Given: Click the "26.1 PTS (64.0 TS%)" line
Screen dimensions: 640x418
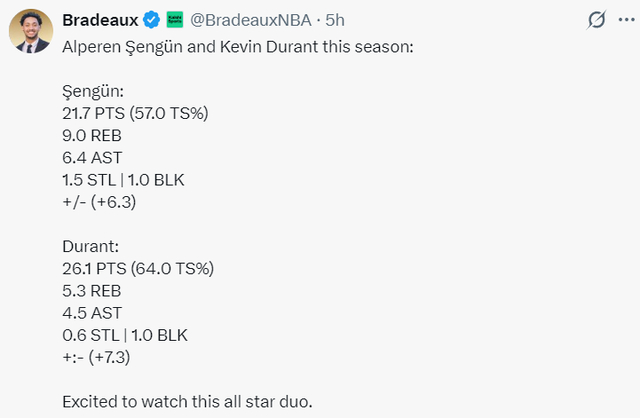Looking at the screenshot, I should click(138, 268).
